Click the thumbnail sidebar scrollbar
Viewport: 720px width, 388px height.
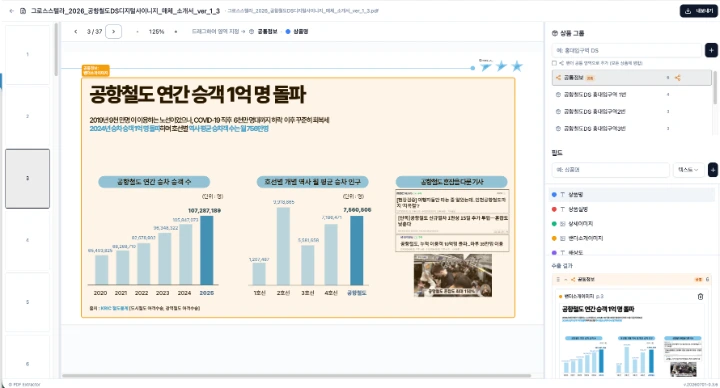coord(56,50)
